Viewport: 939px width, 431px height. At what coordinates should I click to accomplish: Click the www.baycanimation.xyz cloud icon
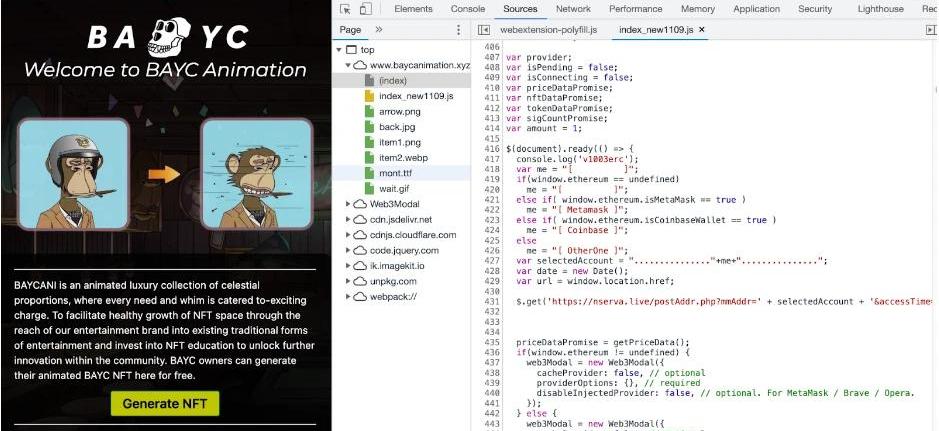tap(360, 65)
